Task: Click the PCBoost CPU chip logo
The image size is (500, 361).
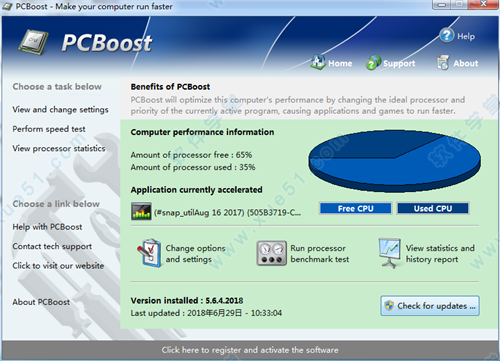Action: pyautogui.click(x=33, y=42)
